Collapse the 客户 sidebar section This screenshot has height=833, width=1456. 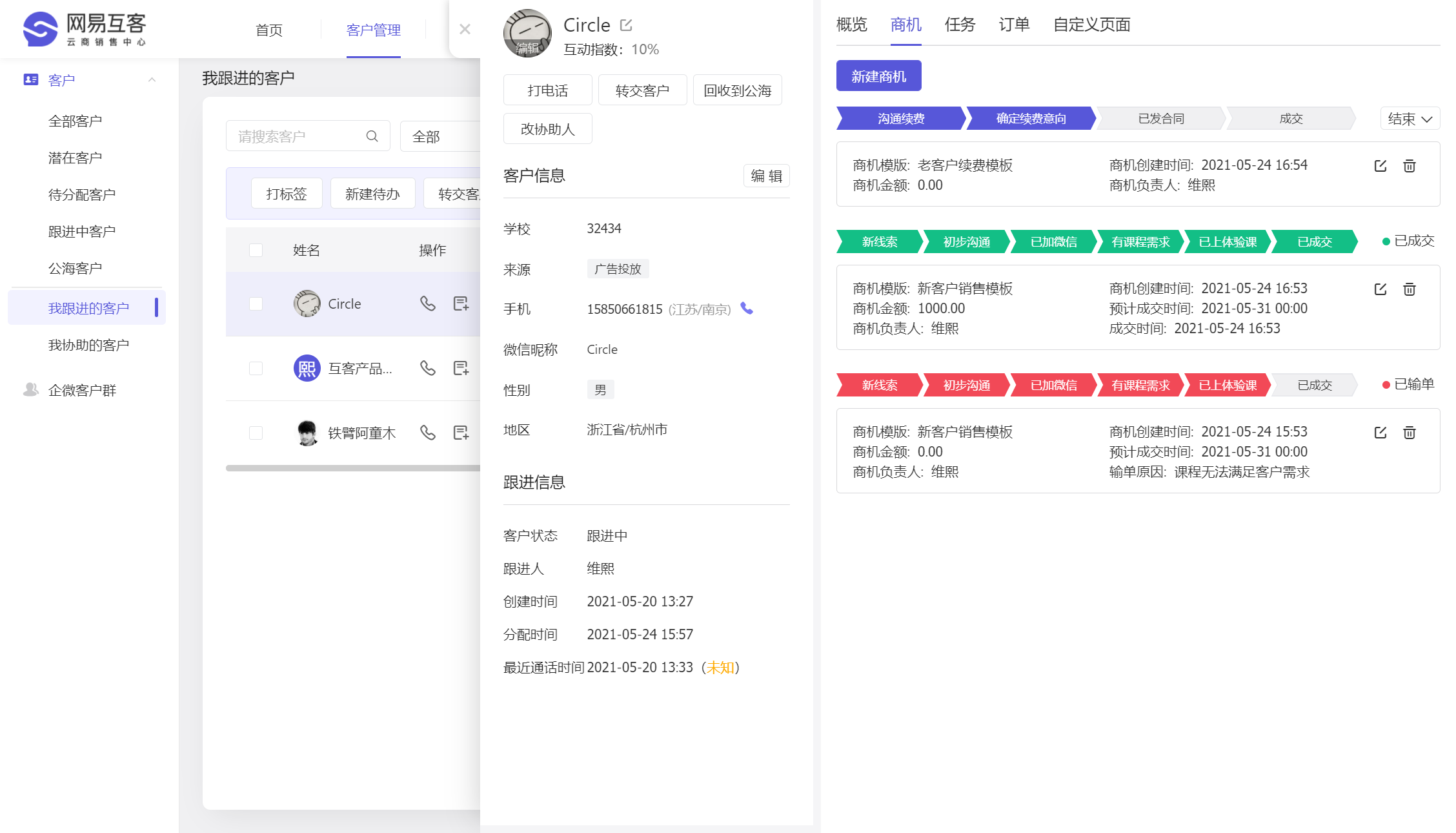point(152,80)
